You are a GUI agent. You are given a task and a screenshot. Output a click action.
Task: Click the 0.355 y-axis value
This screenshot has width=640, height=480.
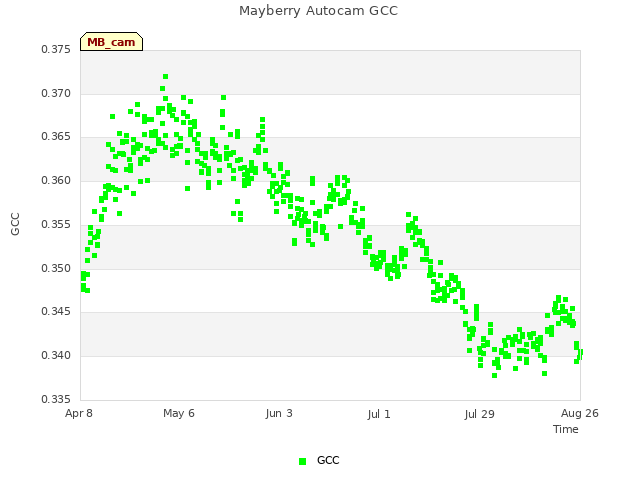tap(56, 224)
